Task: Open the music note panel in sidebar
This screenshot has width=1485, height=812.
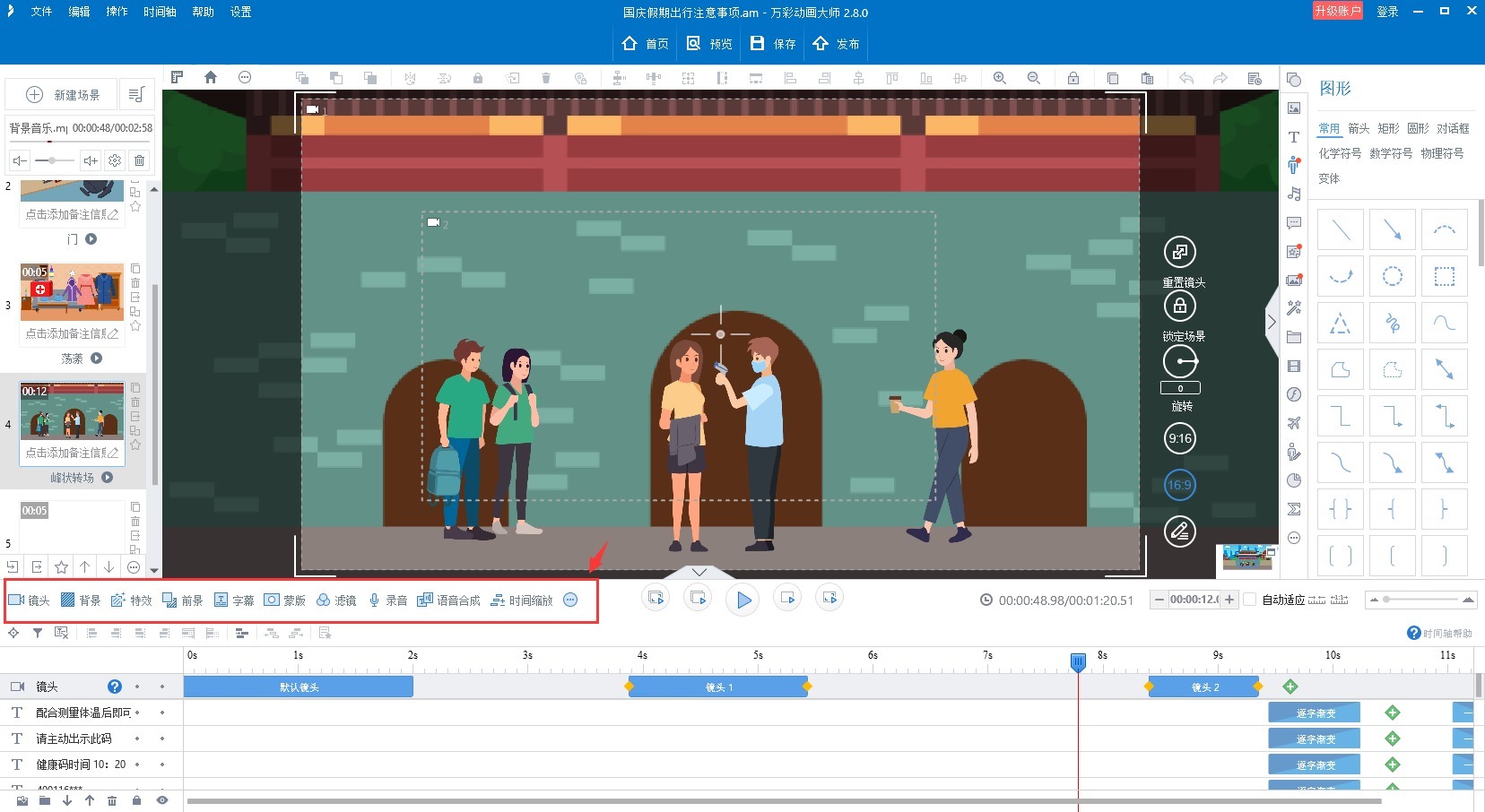Action: (x=1293, y=194)
